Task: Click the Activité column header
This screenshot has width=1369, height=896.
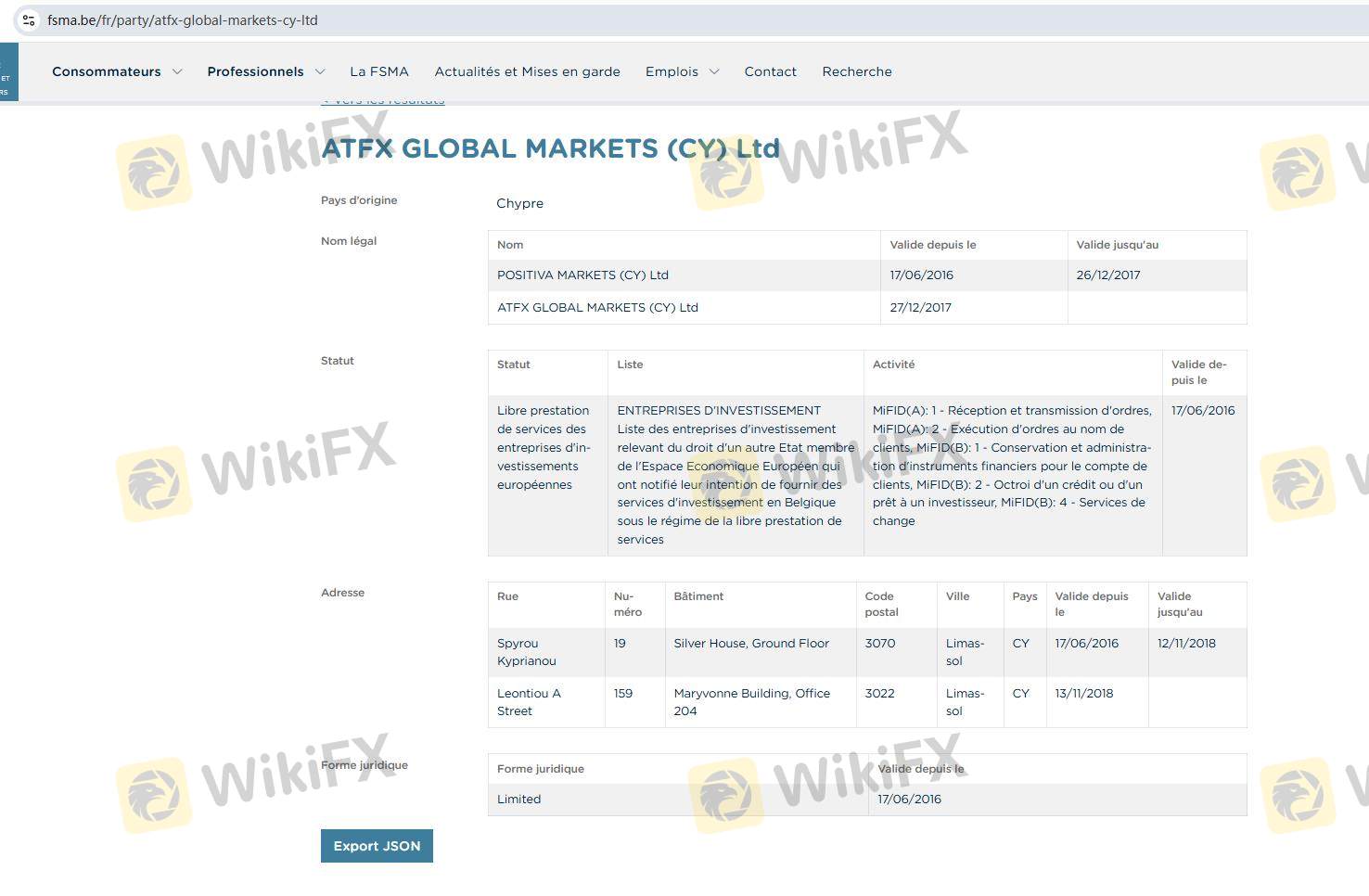Action: (893, 365)
